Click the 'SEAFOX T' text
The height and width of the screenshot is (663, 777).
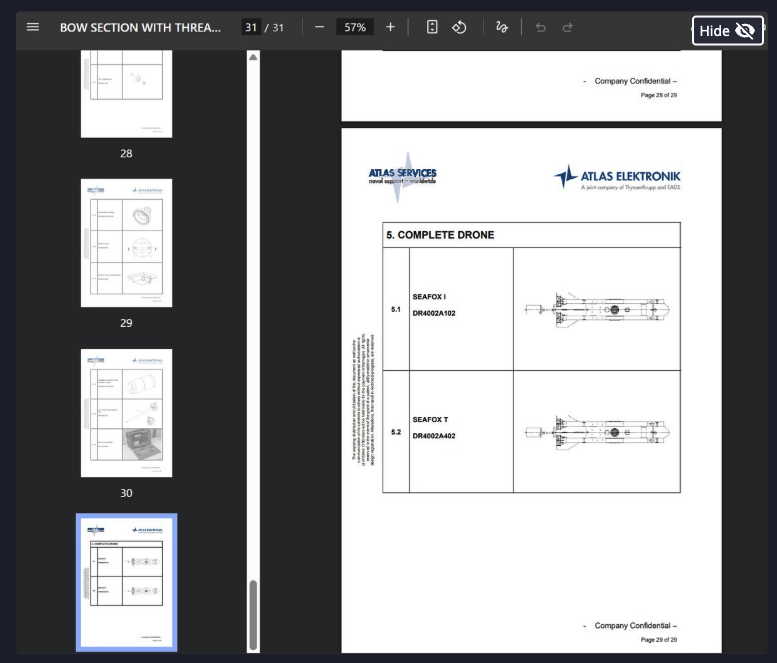tap(430, 419)
